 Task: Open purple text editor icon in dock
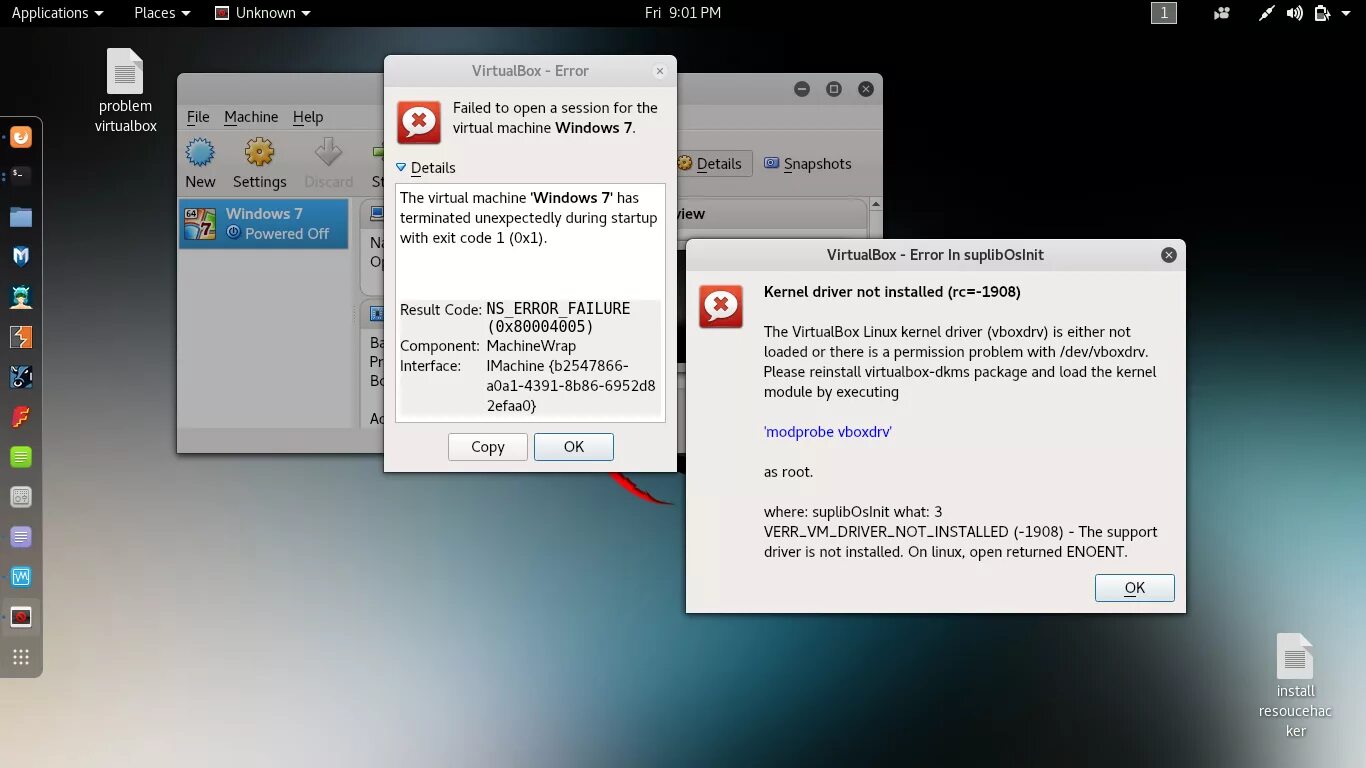[21, 537]
